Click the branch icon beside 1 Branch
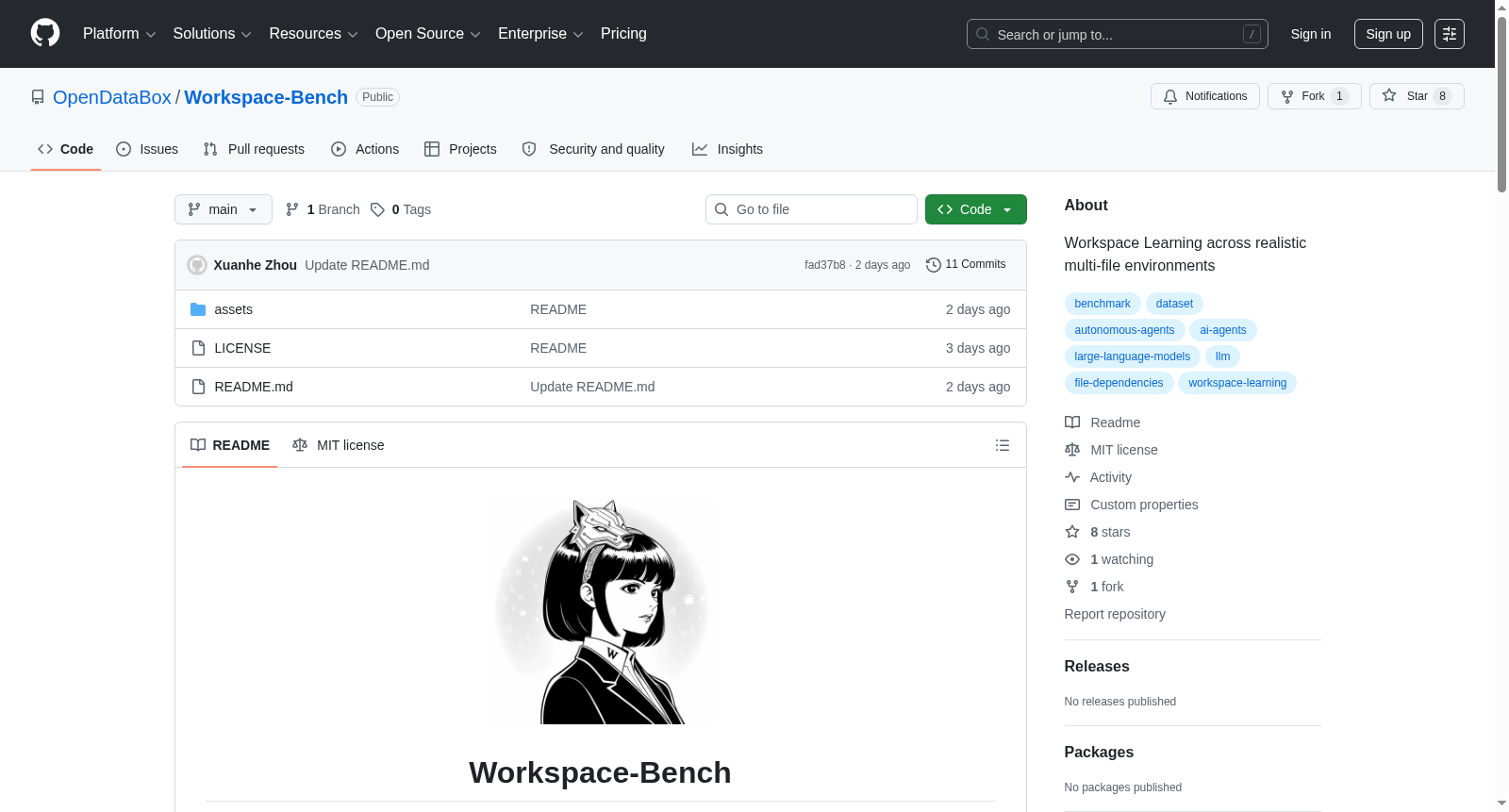Screen dimensions: 1509x812 pyautogui.click(x=292, y=209)
